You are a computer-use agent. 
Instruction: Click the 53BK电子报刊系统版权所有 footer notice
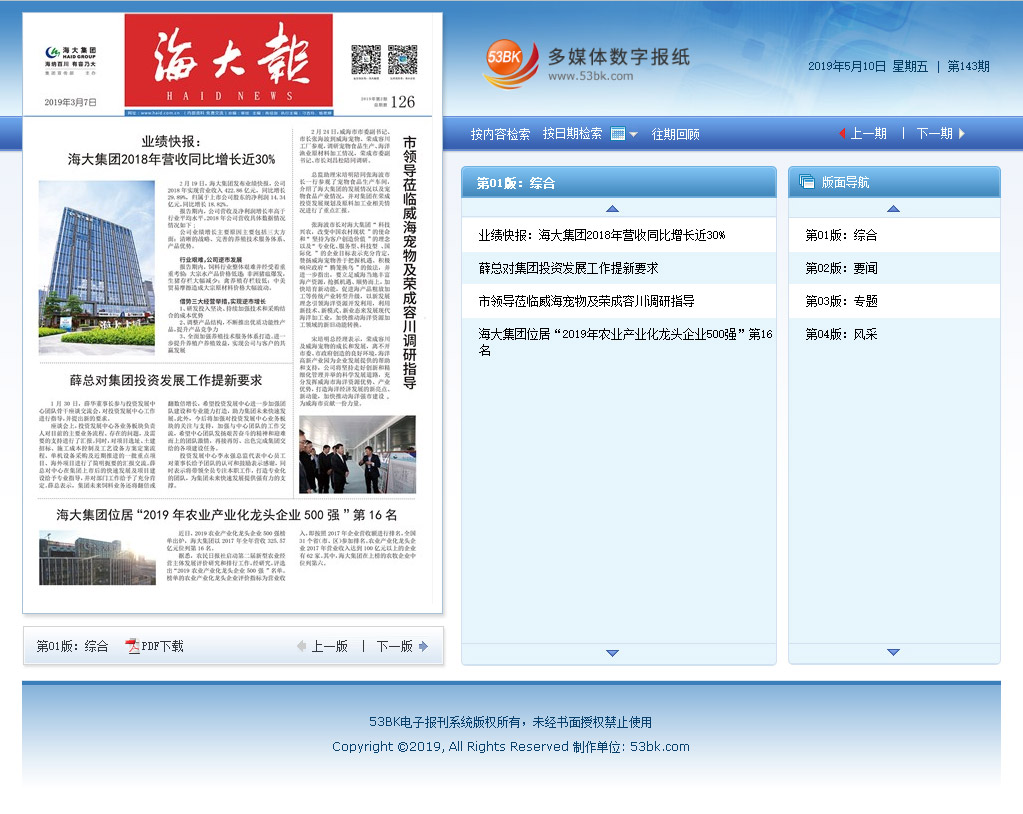[x=510, y=723]
